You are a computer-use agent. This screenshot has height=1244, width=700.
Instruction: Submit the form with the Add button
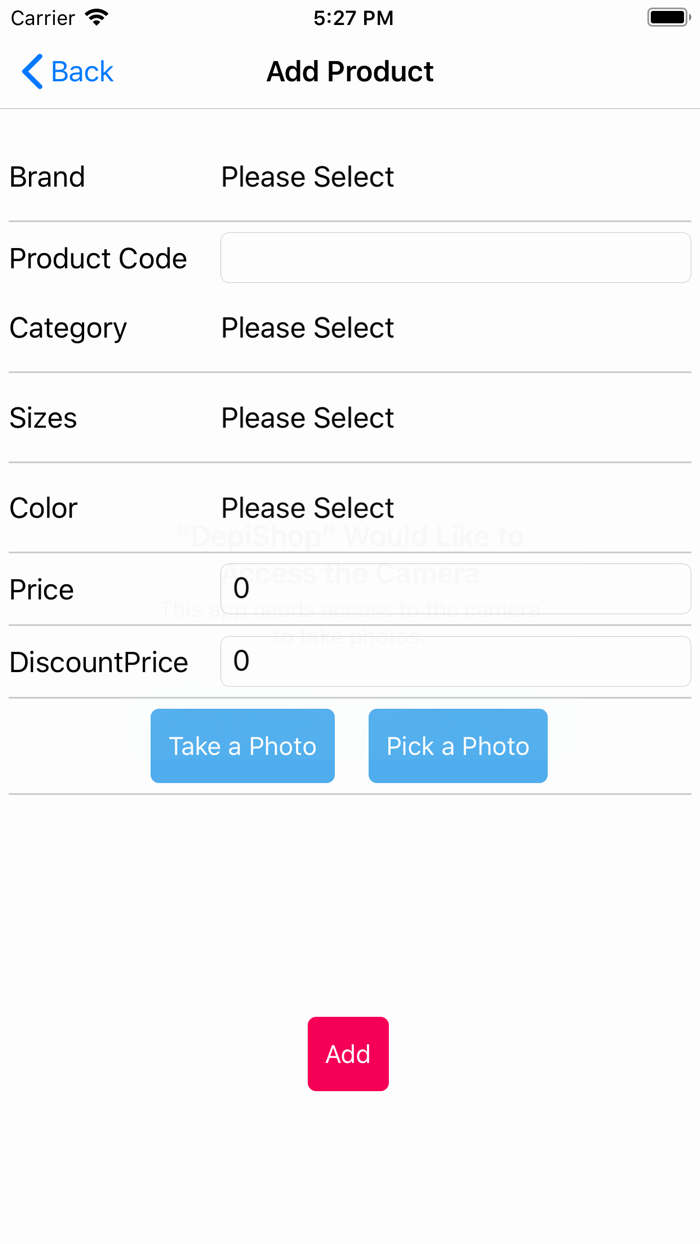click(348, 1054)
